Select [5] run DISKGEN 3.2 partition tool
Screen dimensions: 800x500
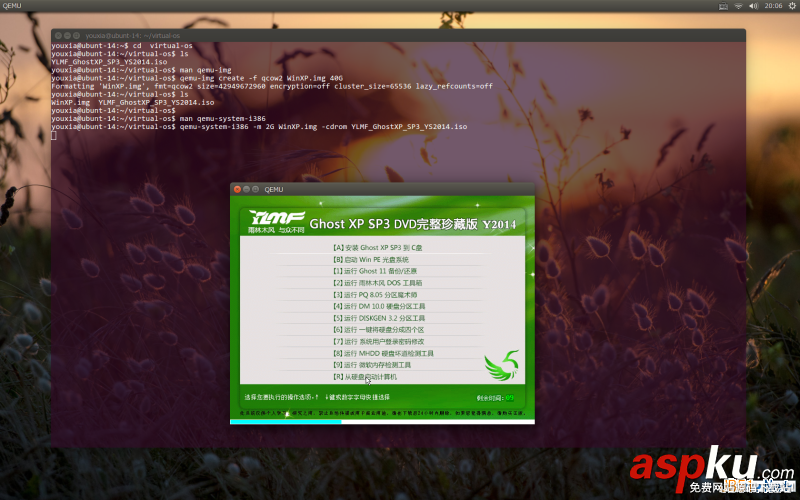point(379,318)
